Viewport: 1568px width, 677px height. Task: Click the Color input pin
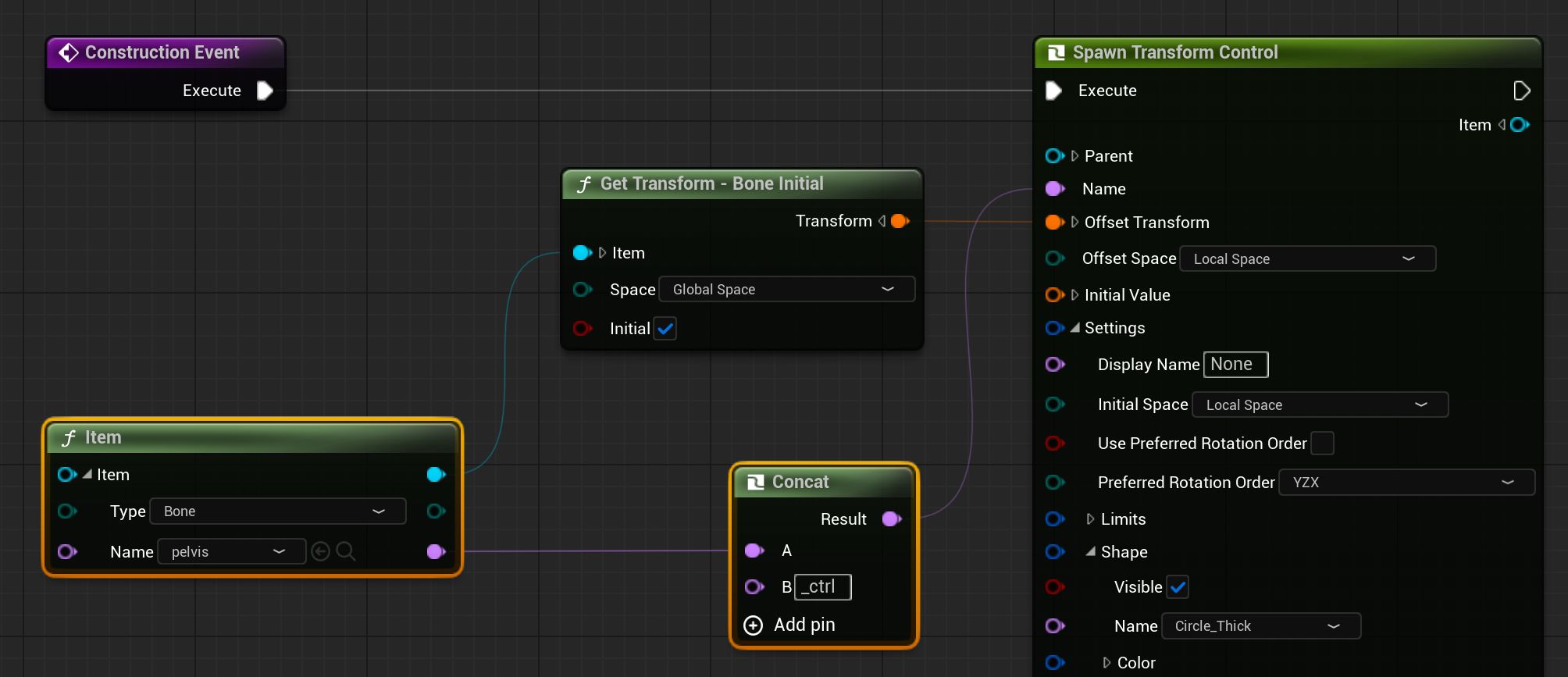(1055, 663)
